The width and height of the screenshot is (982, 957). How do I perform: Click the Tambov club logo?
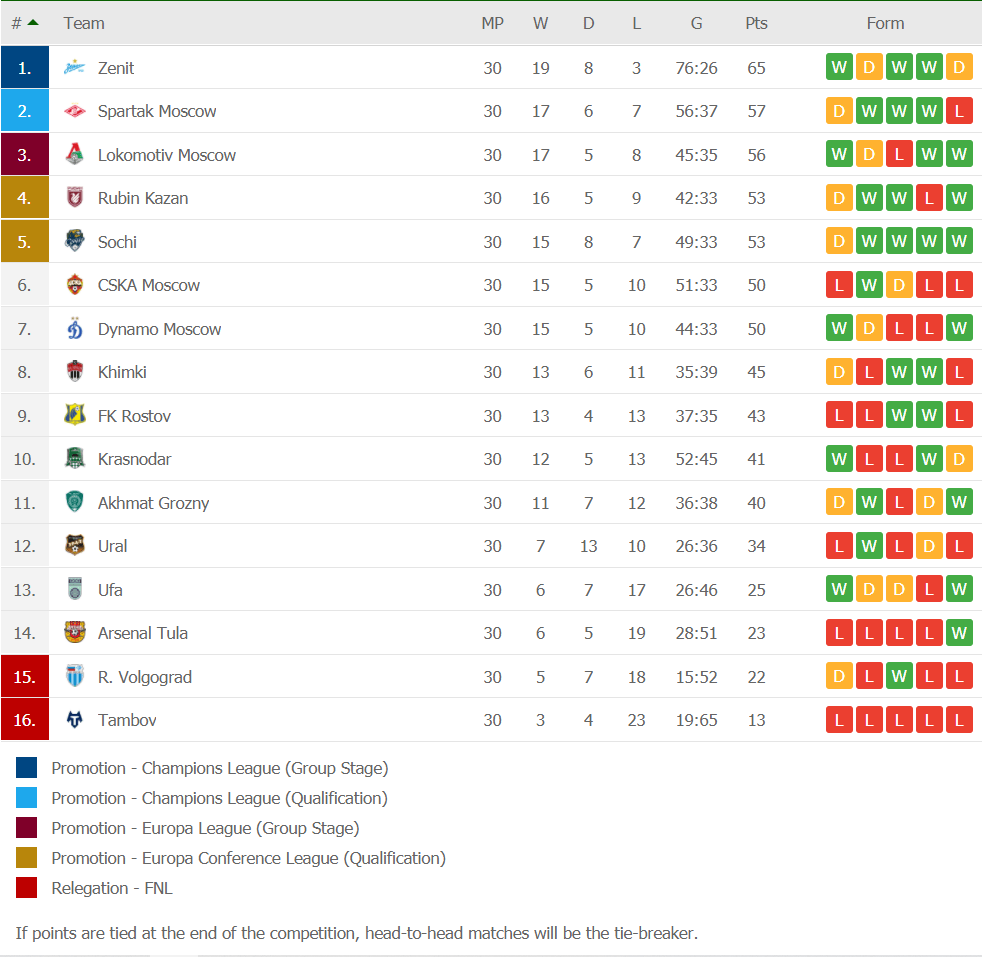click(x=75, y=720)
